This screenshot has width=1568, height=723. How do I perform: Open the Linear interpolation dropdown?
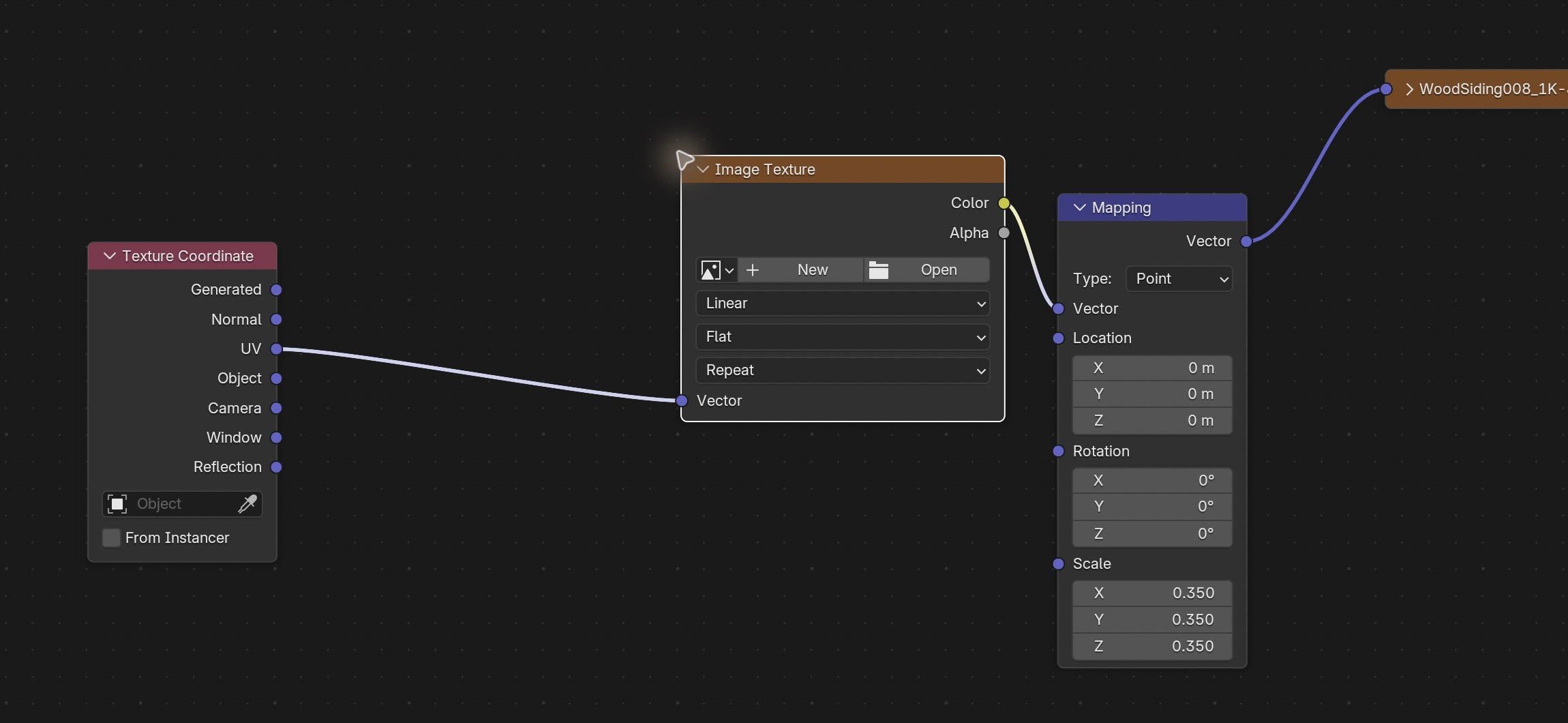pos(843,304)
